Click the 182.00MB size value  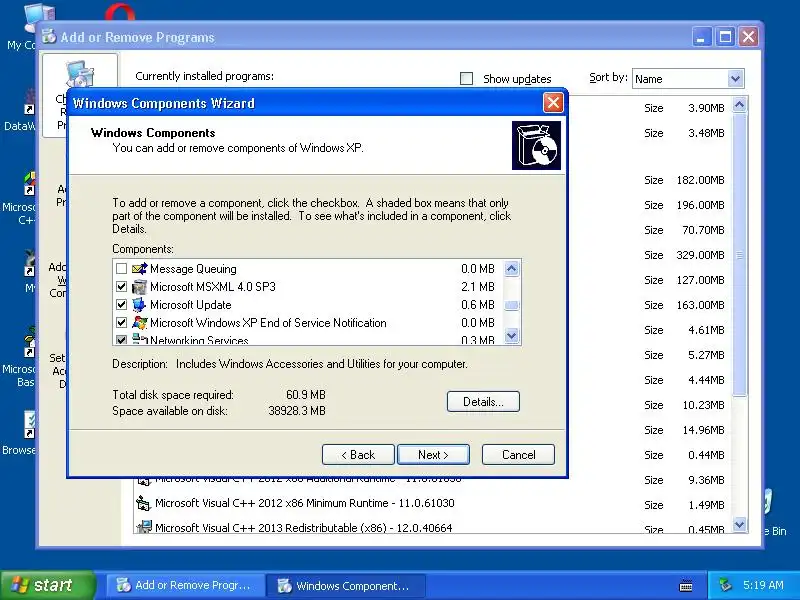coord(700,180)
